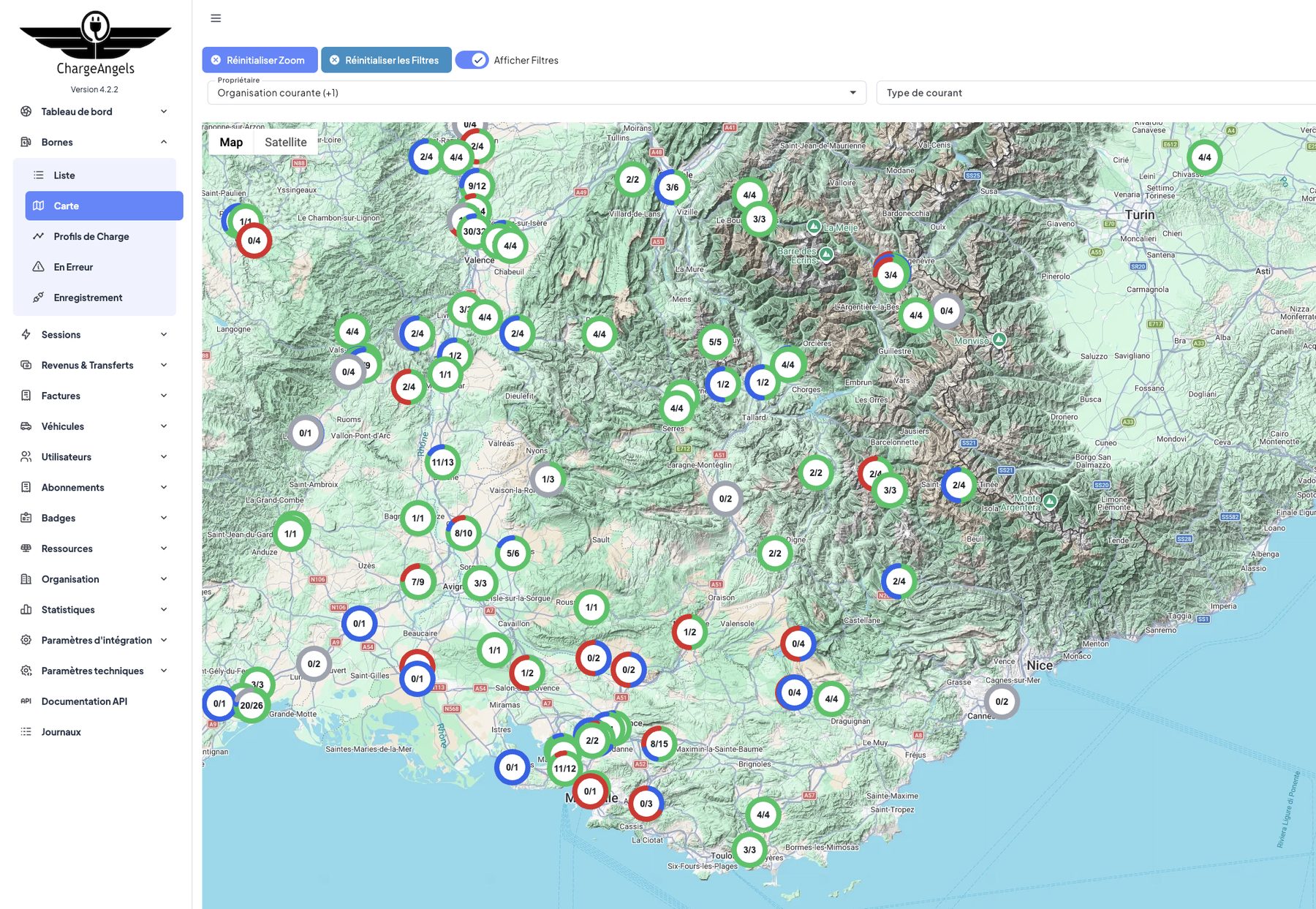Click the ChargeAngels logo
Image resolution: width=1316 pixels, height=909 pixels.
95,44
